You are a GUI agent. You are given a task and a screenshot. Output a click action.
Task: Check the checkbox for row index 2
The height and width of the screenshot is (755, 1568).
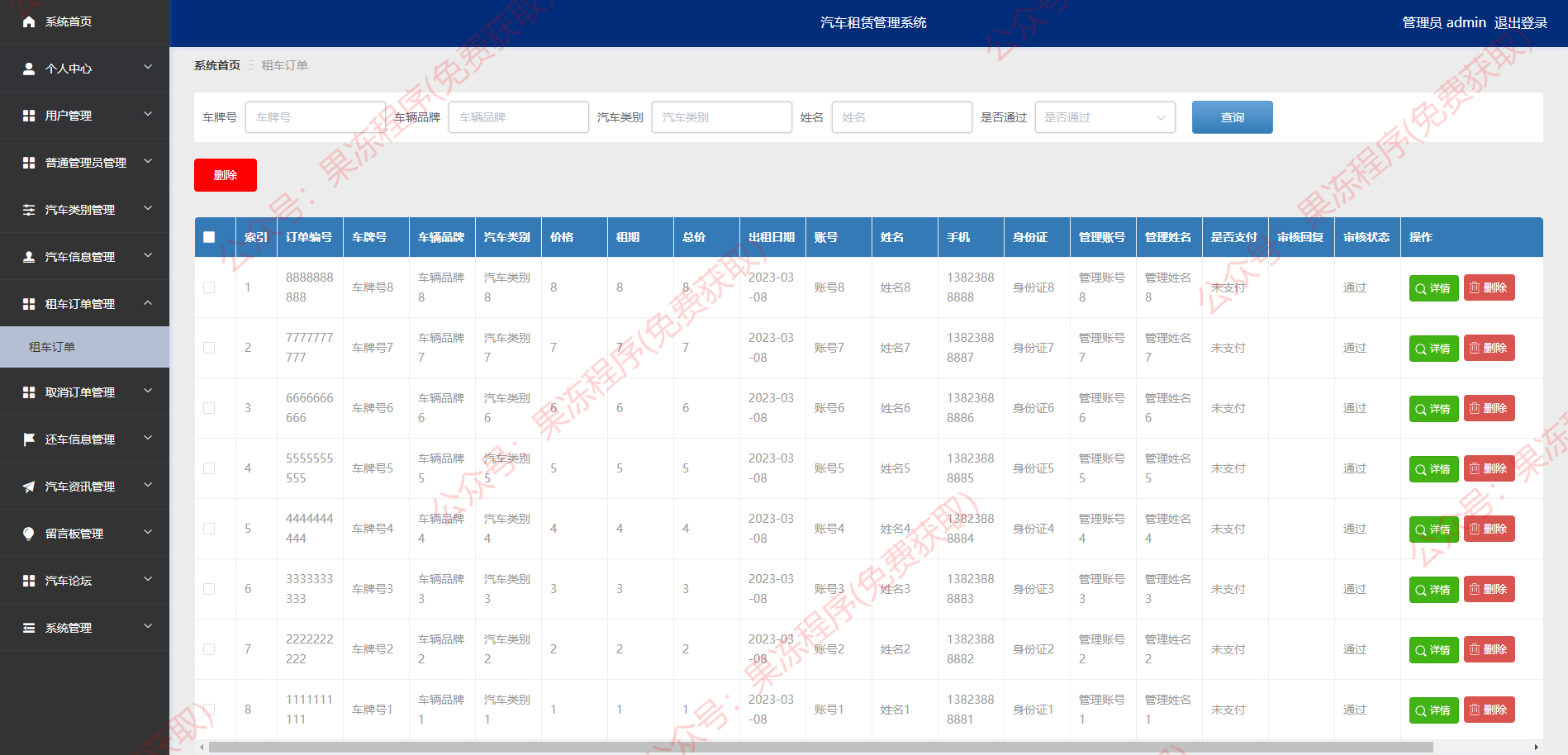point(209,348)
